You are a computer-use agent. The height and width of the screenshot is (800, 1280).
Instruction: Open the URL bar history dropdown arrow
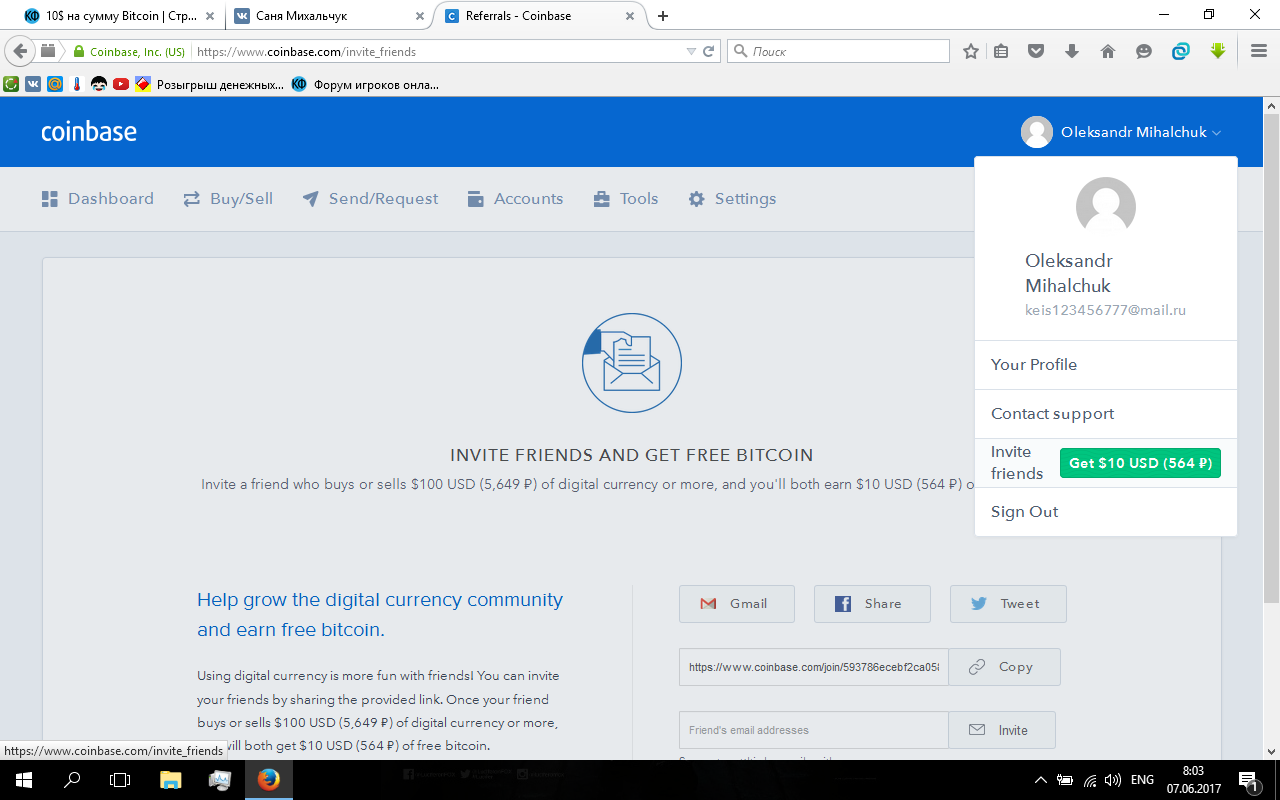pyautogui.click(x=691, y=51)
